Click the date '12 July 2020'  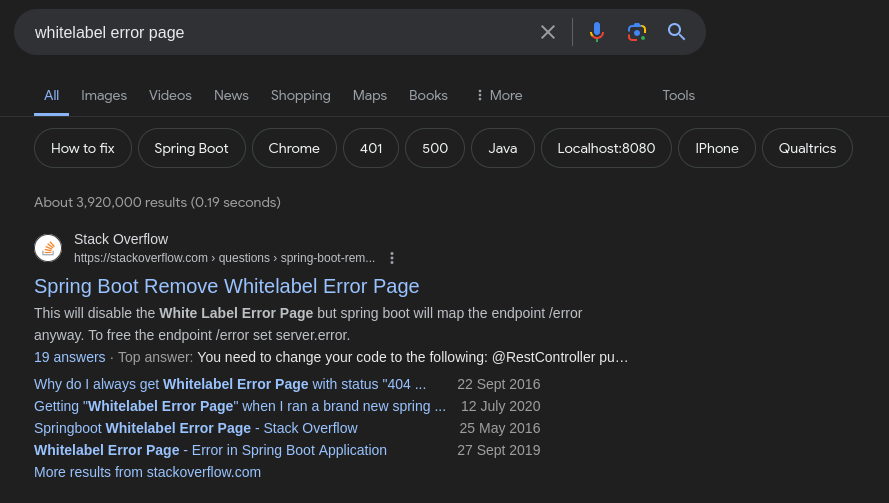pos(501,407)
